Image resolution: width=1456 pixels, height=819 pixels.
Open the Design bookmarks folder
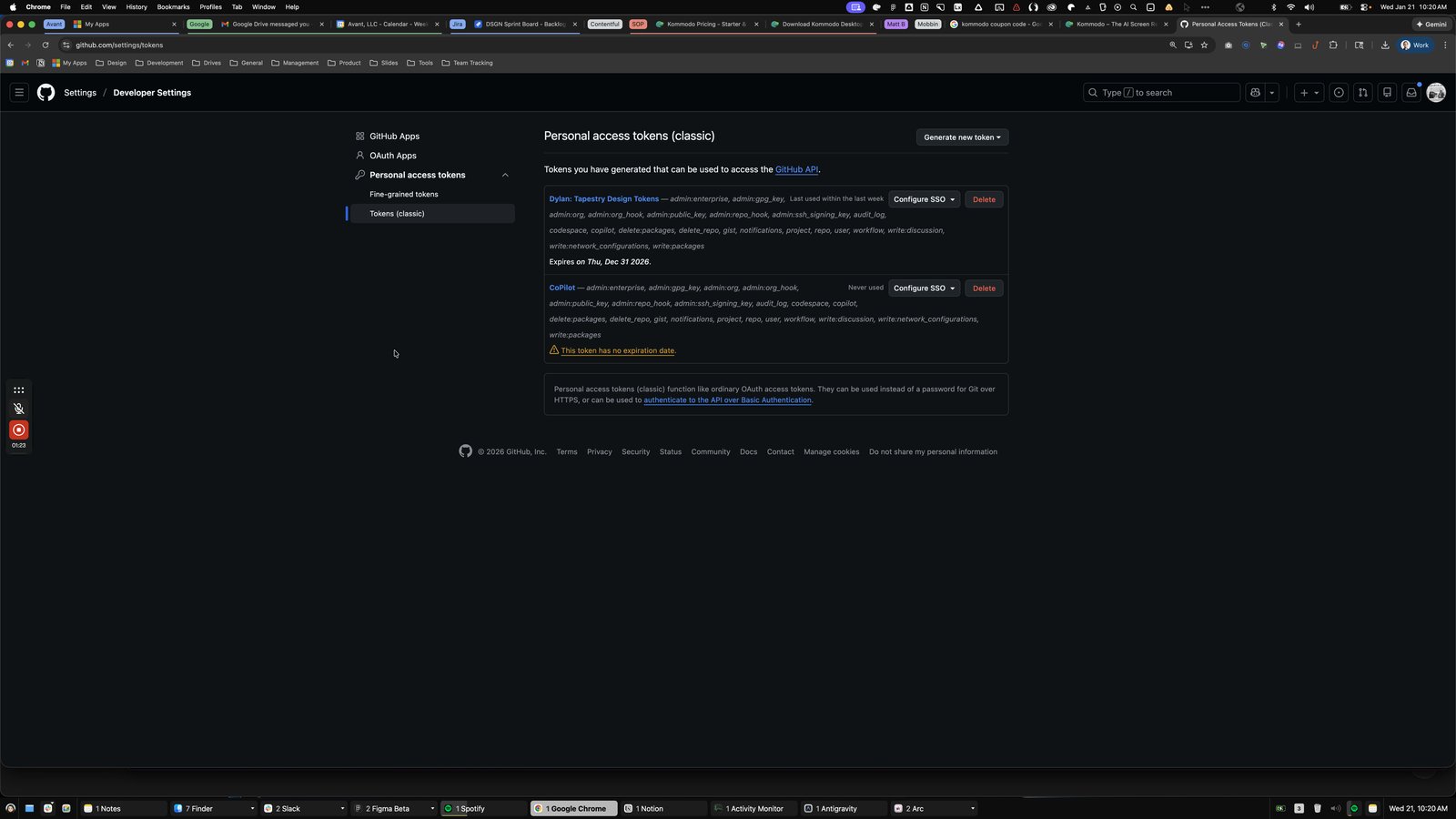(111, 63)
